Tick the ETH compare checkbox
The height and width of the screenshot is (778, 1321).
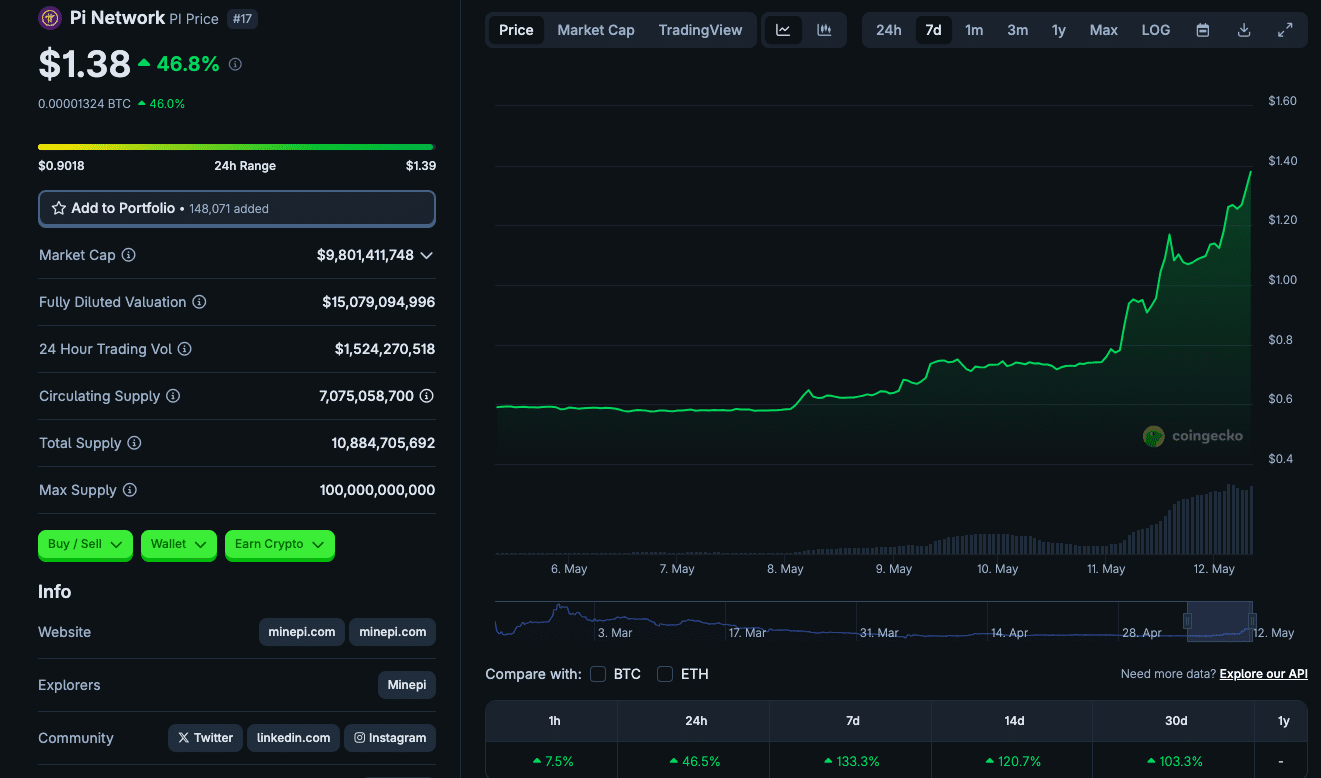(x=665, y=674)
